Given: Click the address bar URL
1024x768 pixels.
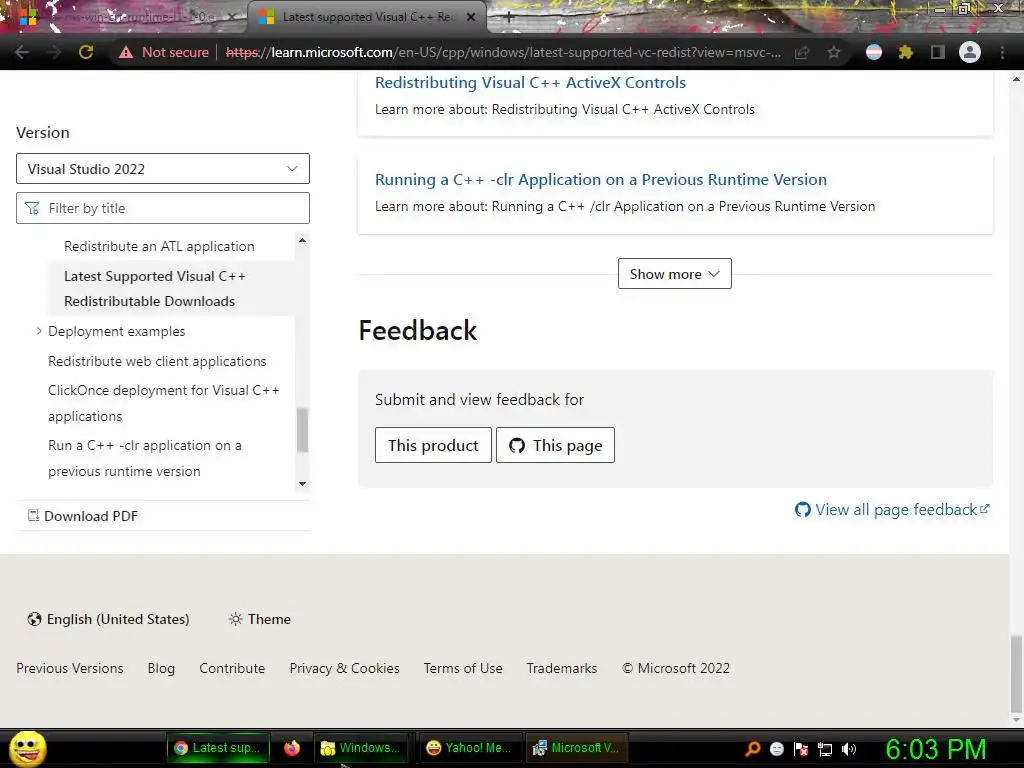Looking at the screenshot, I should pyautogui.click(x=503, y=52).
